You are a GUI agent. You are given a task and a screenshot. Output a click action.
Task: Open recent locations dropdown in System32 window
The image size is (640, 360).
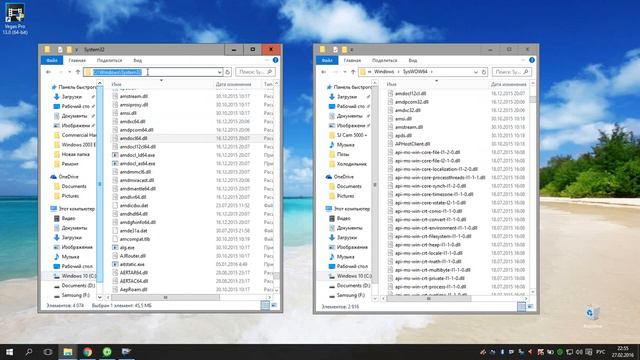pyautogui.click(x=69, y=72)
